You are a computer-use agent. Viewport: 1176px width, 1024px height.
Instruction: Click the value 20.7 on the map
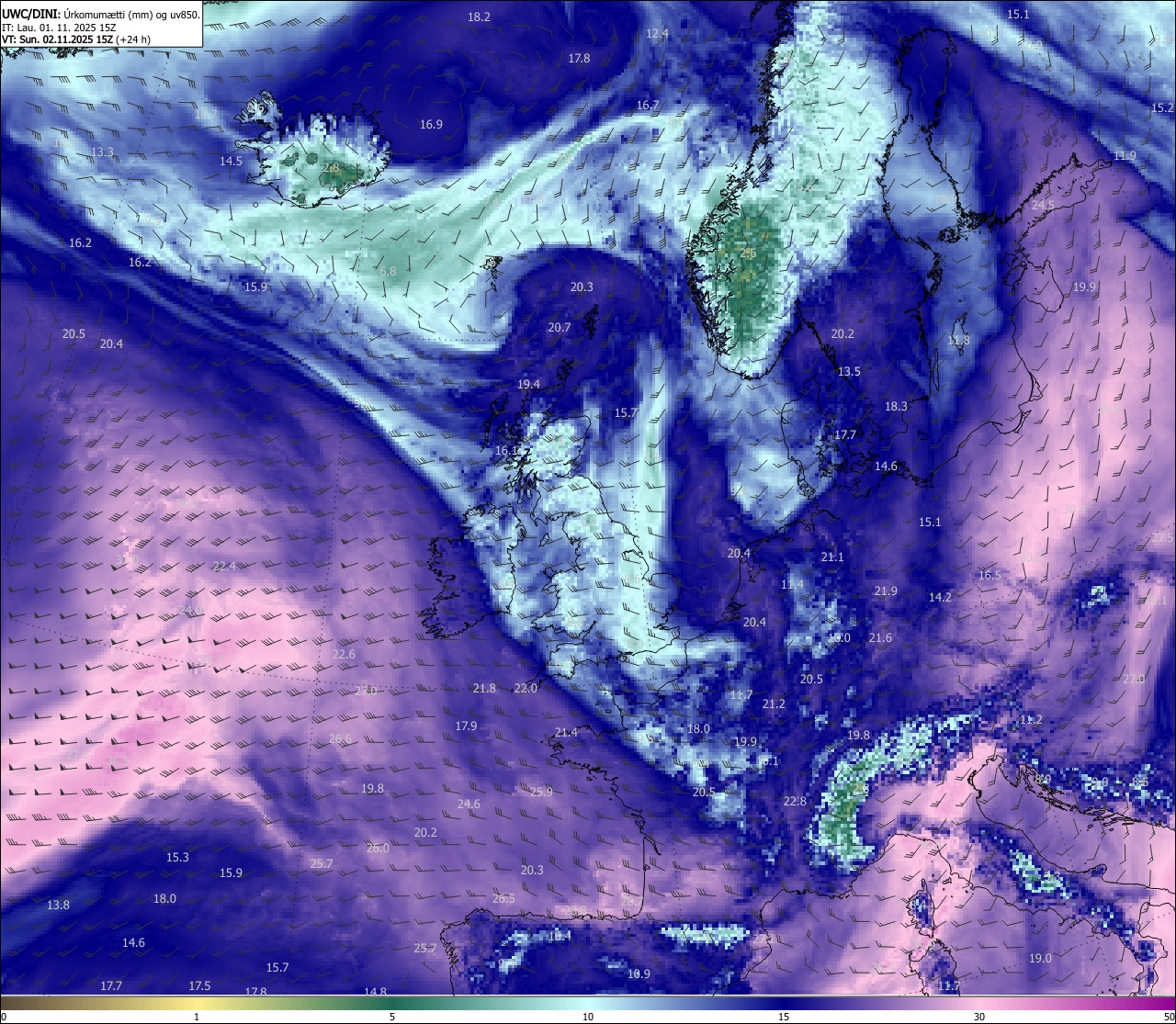tap(559, 327)
